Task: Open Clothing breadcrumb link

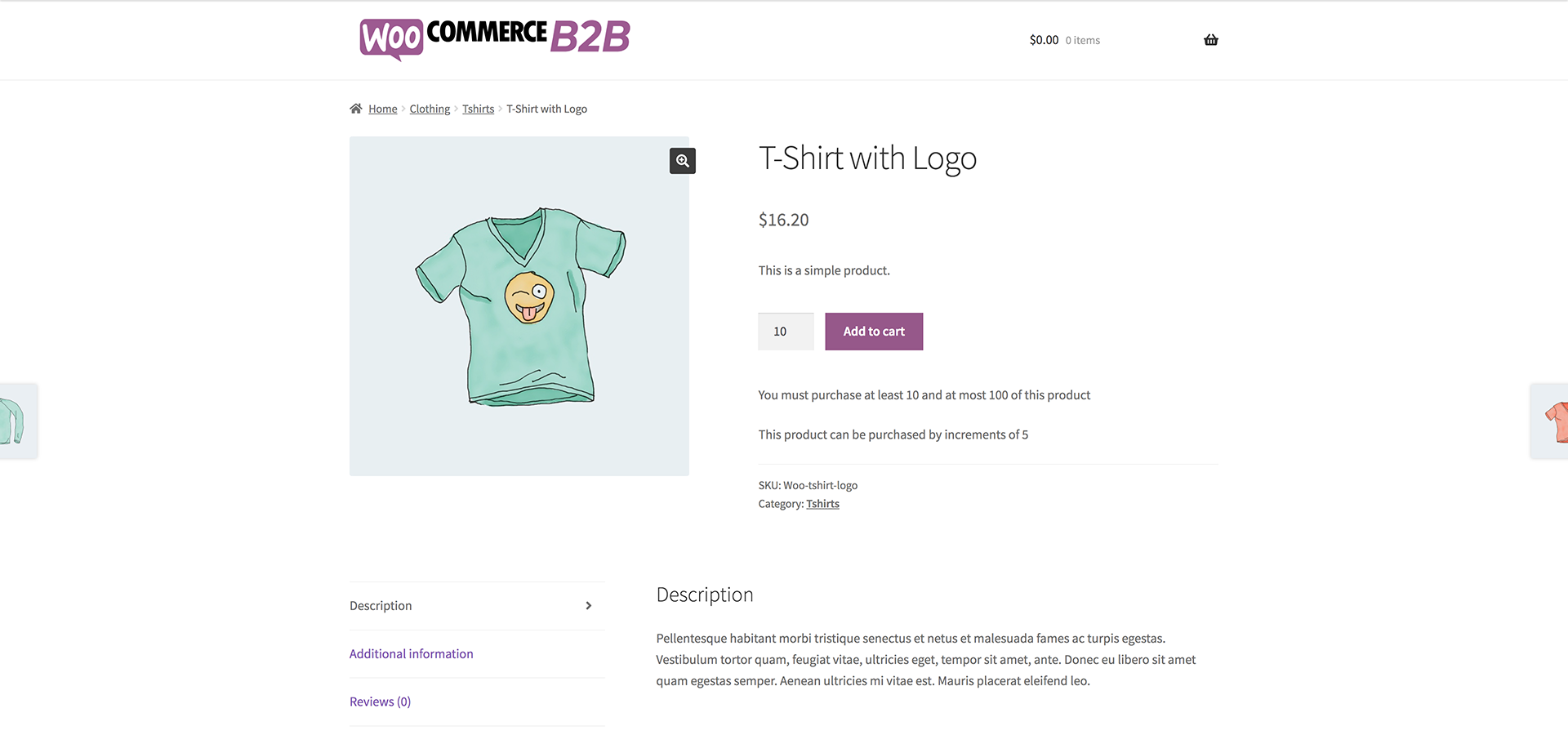Action: [430, 109]
